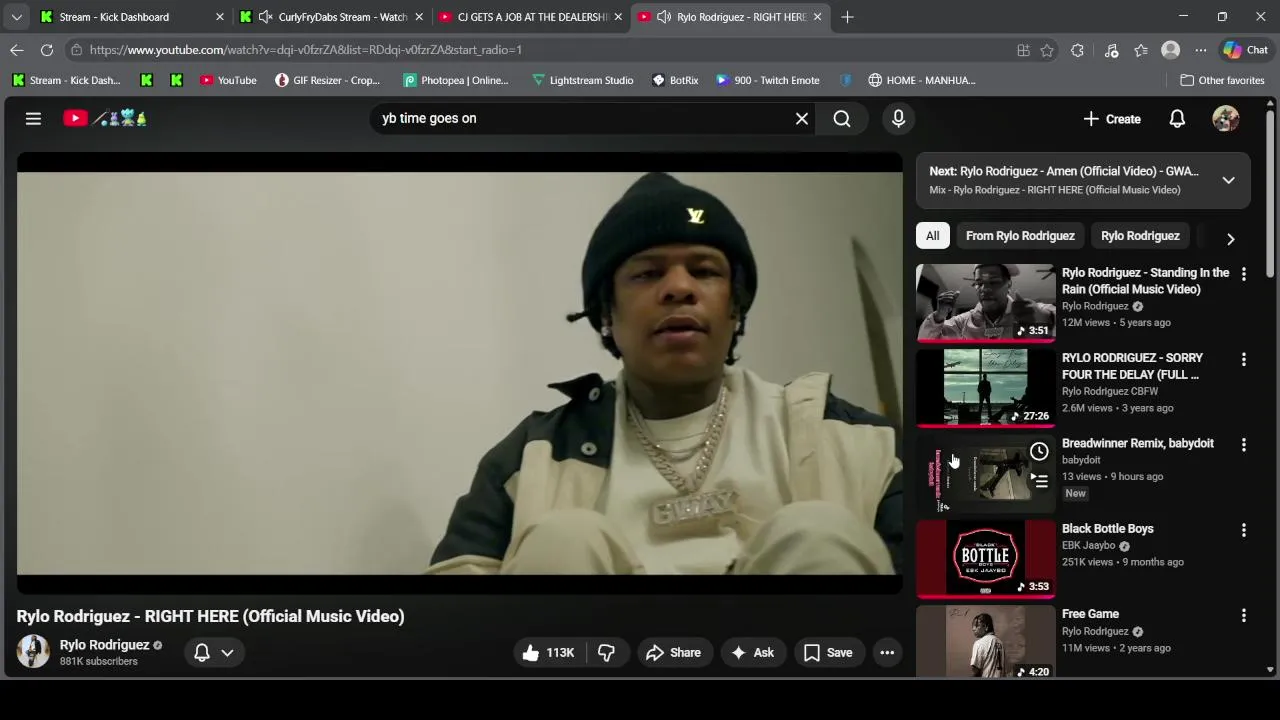Image resolution: width=1280 pixels, height=720 pixels.
Task: Open '900 - Twitch Emote' bookmark
Action: coord(767,80)
